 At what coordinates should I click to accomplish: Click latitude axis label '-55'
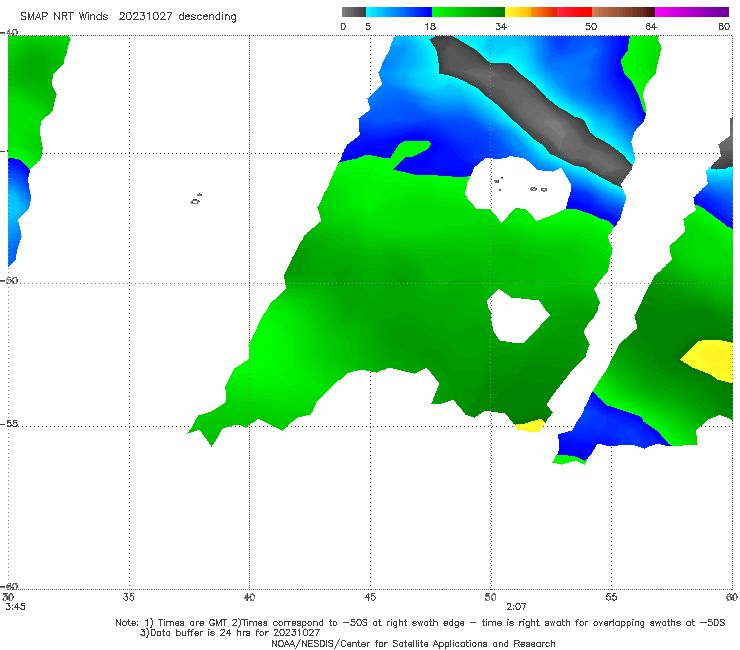9,424
